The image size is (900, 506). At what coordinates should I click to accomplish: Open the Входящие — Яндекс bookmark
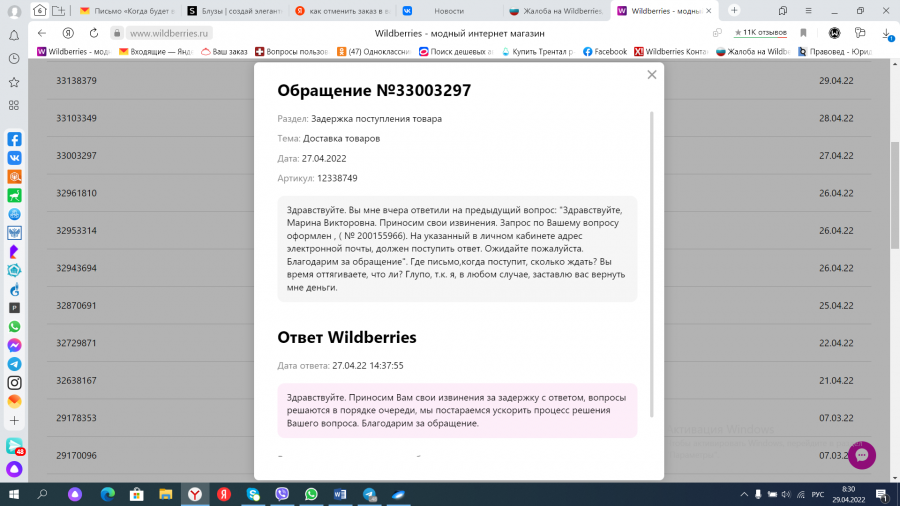point(156,52)
